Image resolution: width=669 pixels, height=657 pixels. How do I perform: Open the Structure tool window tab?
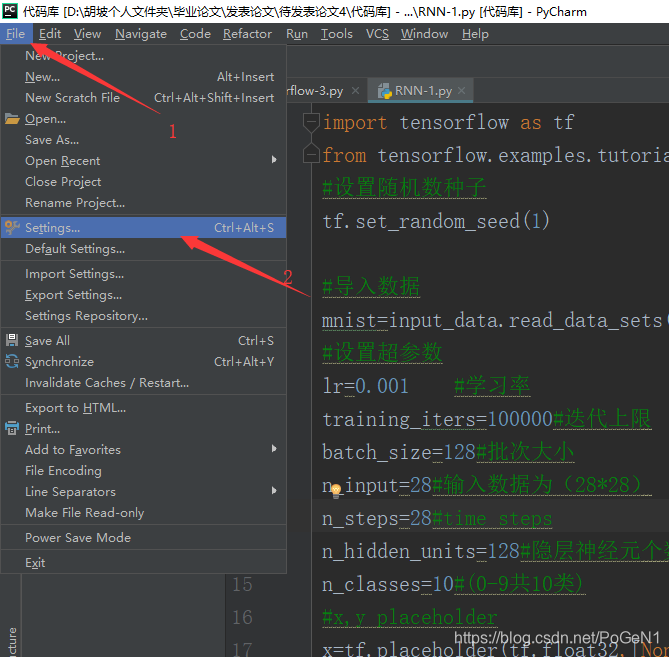click(11, 640)
